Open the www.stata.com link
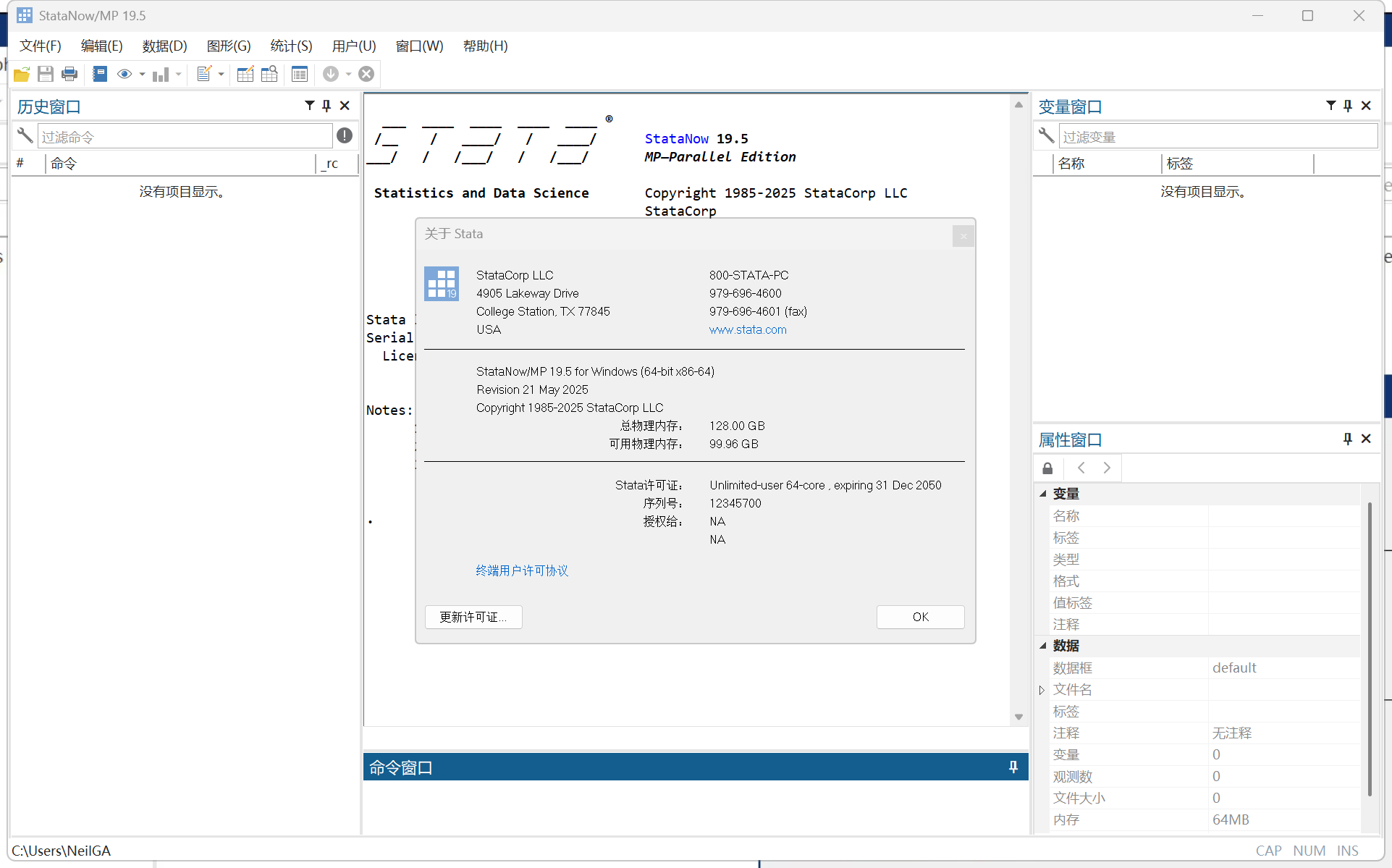1392x868 pixels. pyautogui.click(x=748, y=329)
